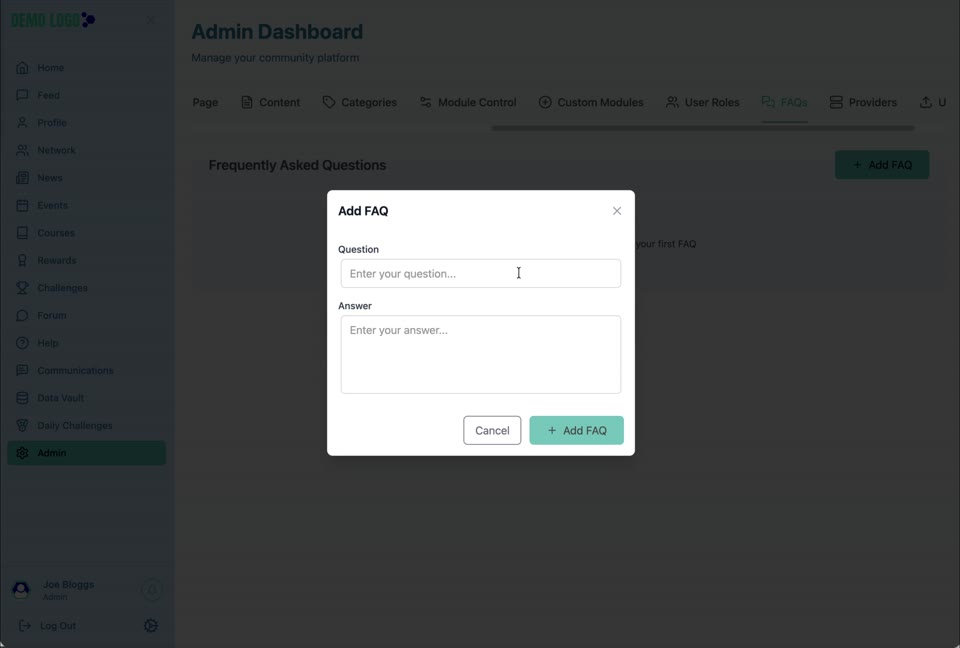Click the Question input field
The image size is (960, 648).
click(x=481, y=273)
